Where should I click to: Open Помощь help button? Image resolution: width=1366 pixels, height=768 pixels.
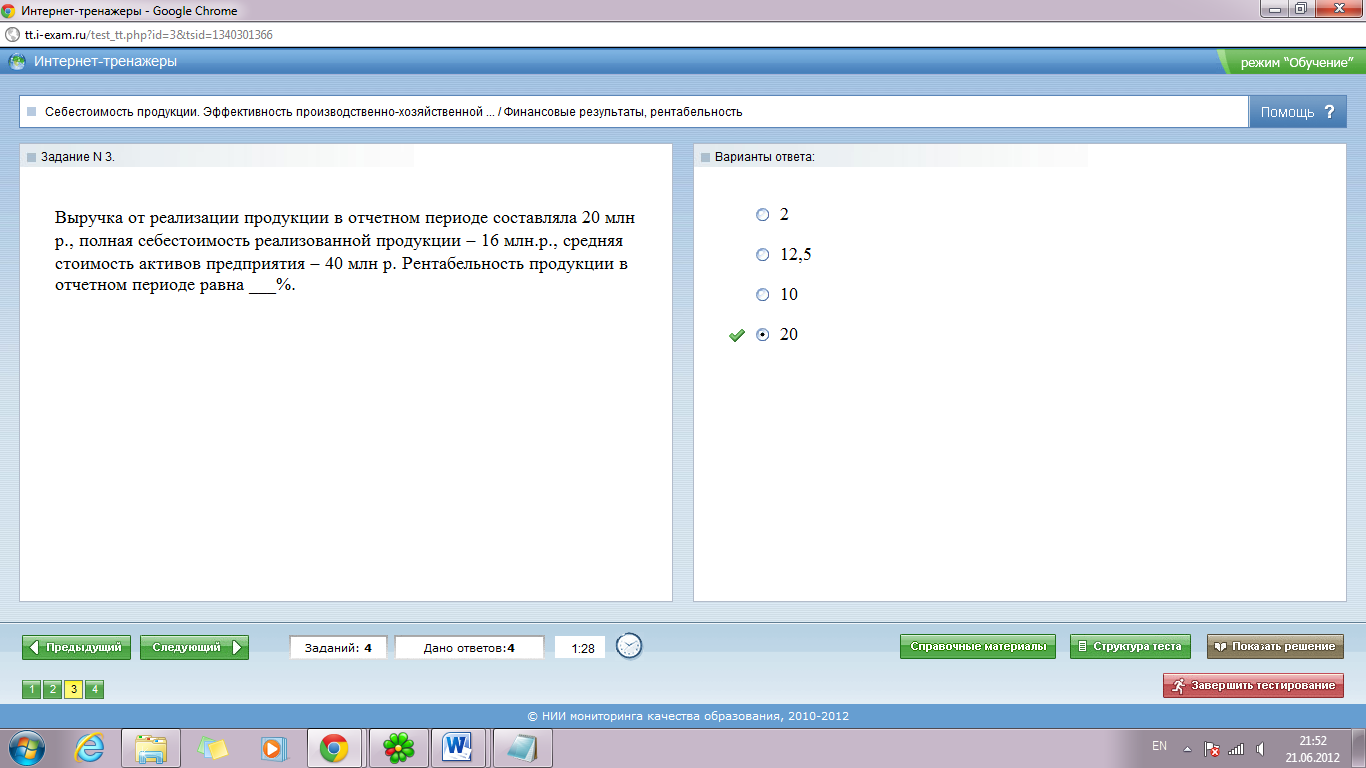(x=1297, y=112)
